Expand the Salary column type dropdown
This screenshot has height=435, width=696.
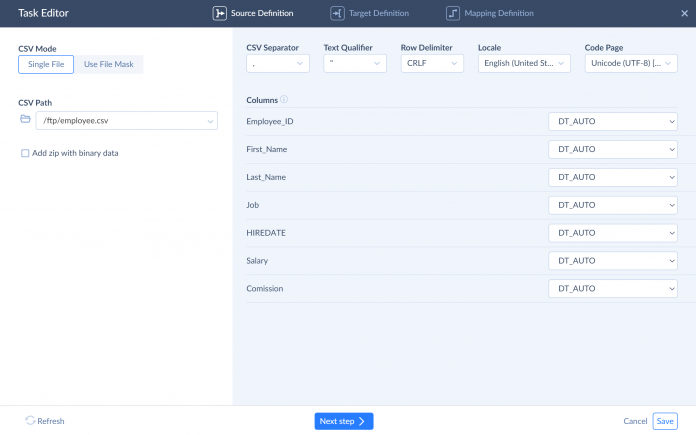[x=613, y=260]
